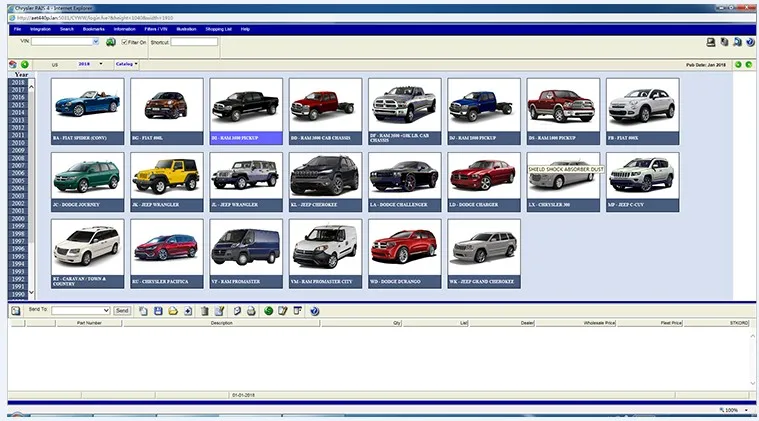This screenshot has width=759, height=421.
Task: Open the Integration menu
Action: point(40,29)
